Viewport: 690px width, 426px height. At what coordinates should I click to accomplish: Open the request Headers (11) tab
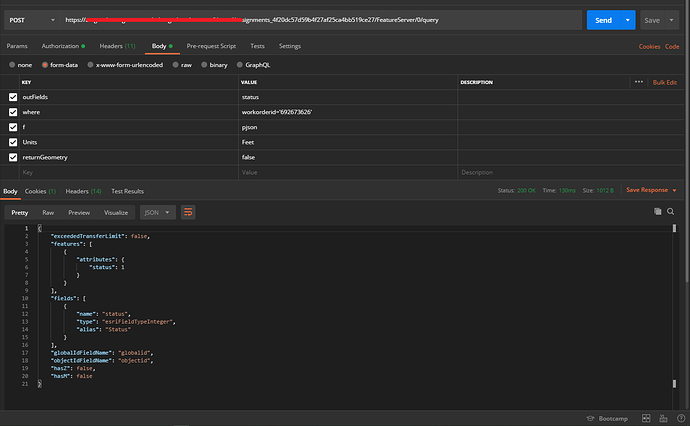coord(117,46)
